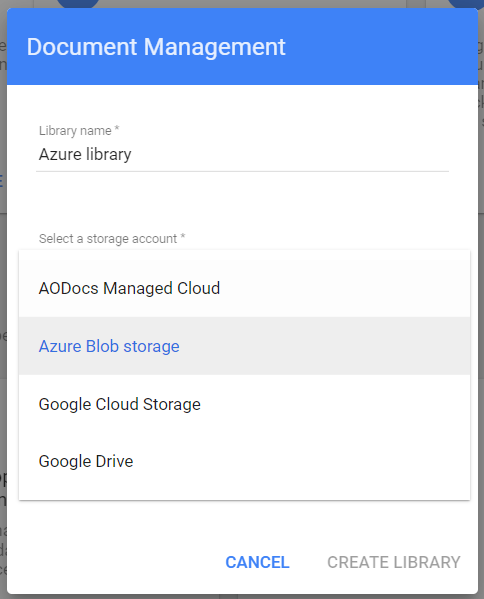
Task: Click the blue dialog header bar
Action: (x=243, y=46)
